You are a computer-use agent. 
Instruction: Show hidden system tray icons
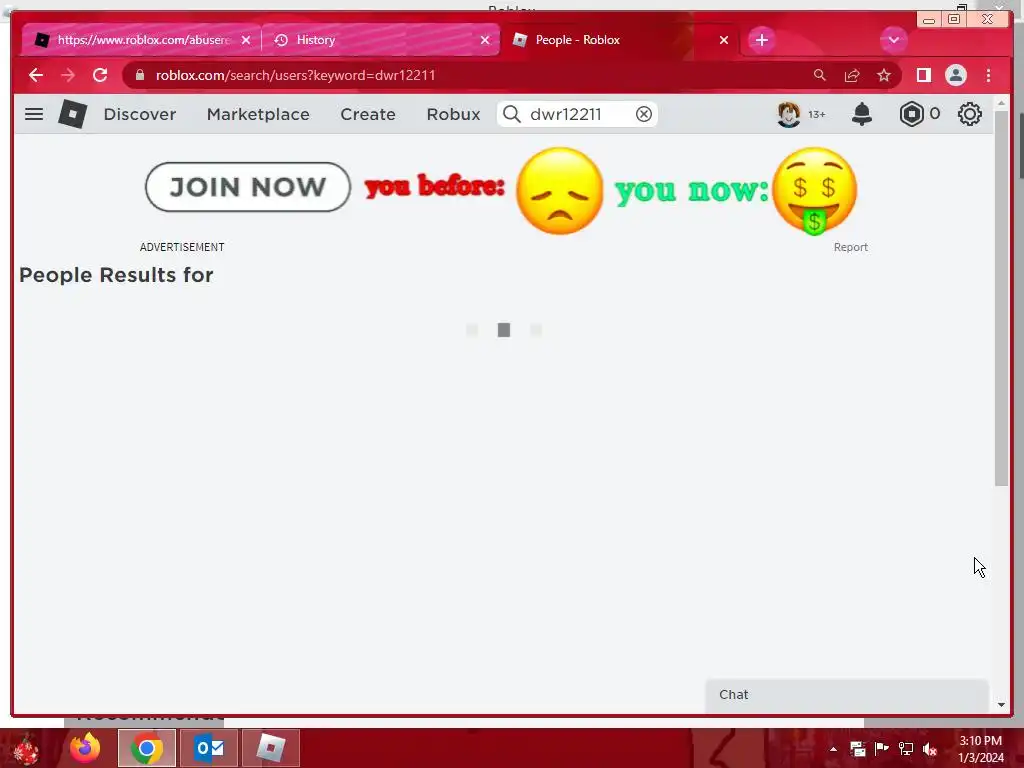coord(833,749)
